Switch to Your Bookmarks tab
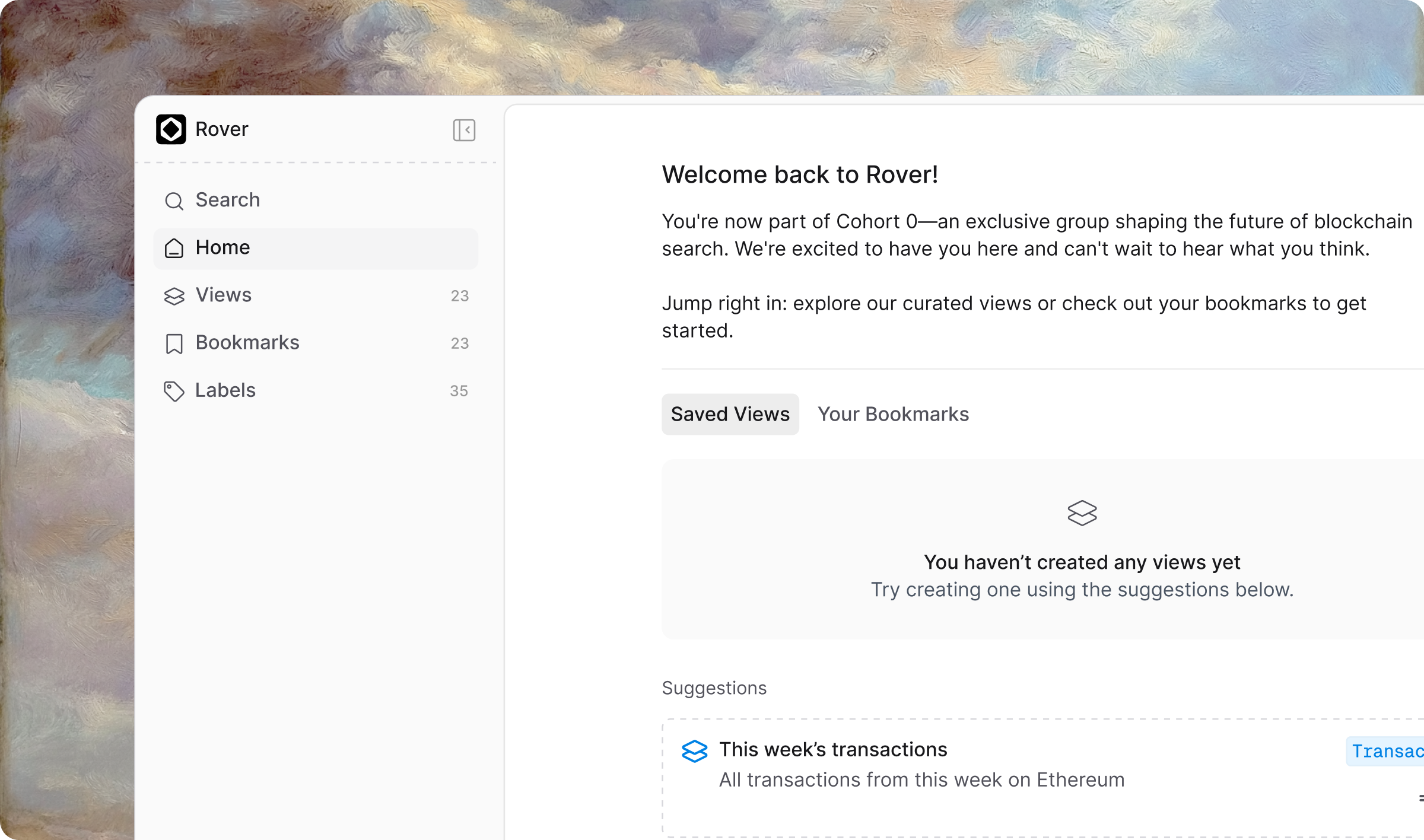The height and width of the screenshot is (840, 1424). [x=893, y=414]
